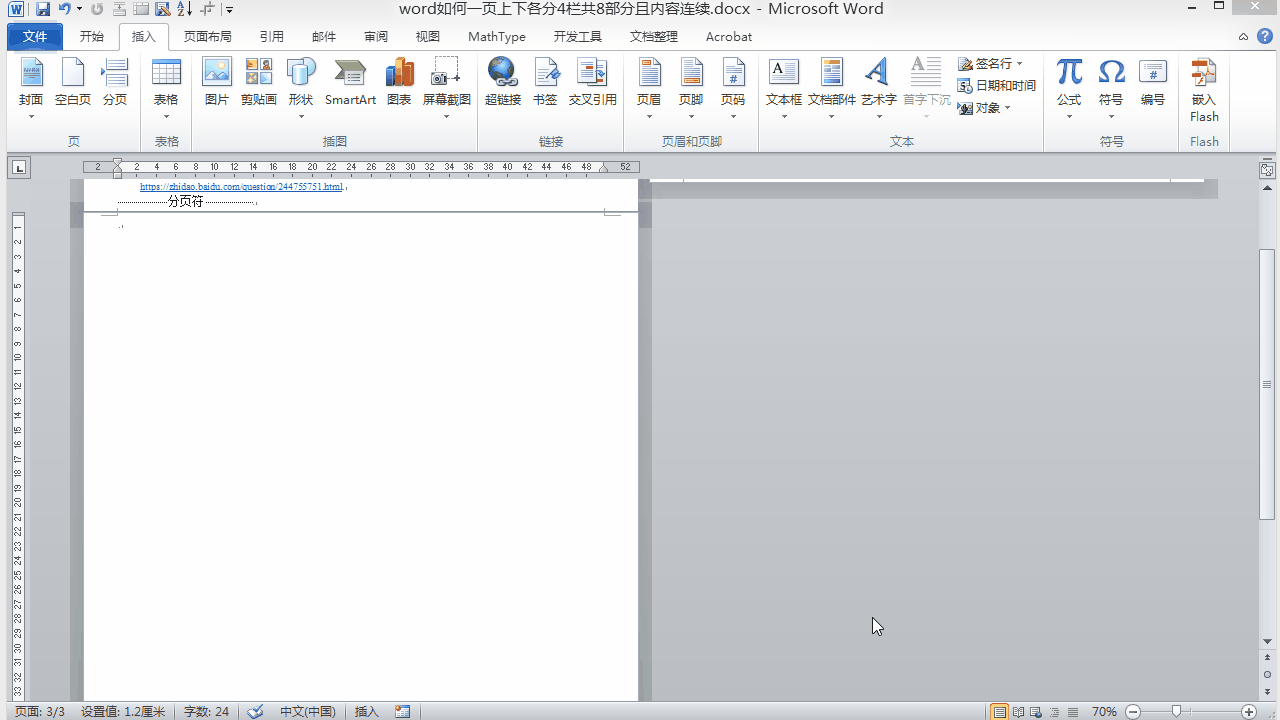This screenshot has width=1280, height=720.
Task: Click the language 中文(中国) indicator
Action: (x=307, y=712)
